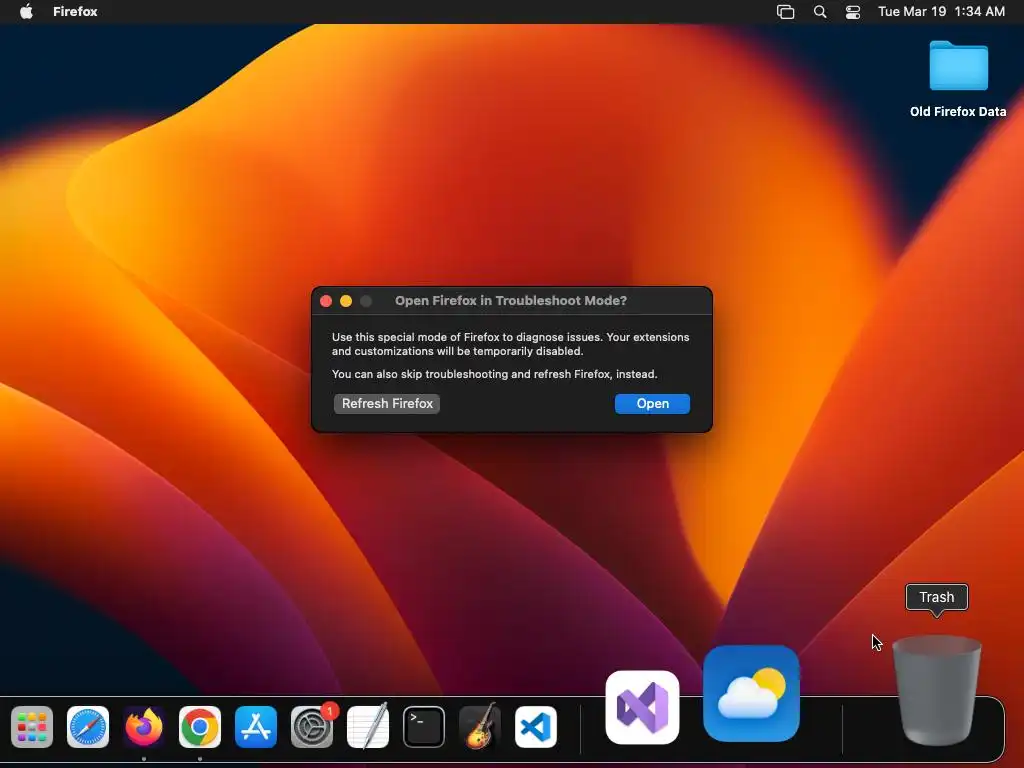The width and height of the screenshot is (1024, 768).
Task: Click the date and time in menu bar
Action: click(941, 11)
